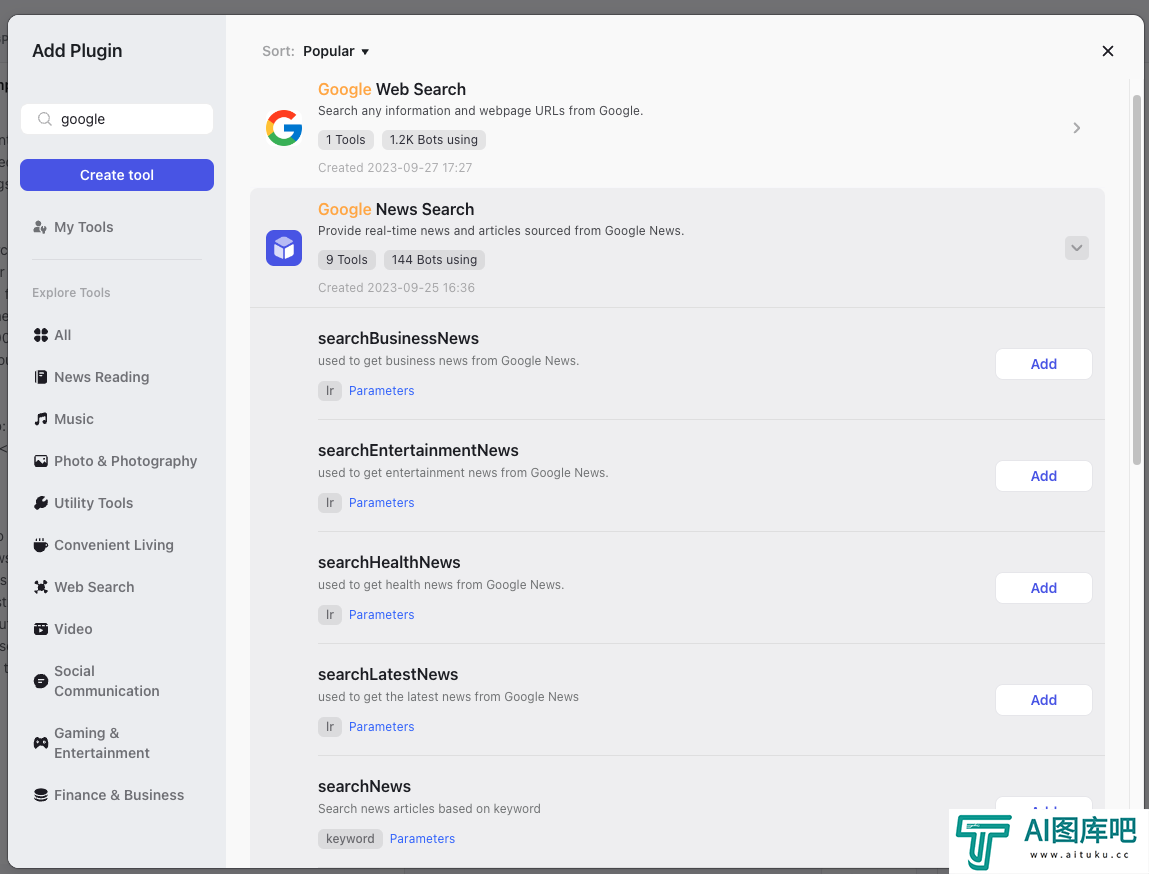The height and width of the screenshot is (874, 1149).
Task: Click the News Reading book icon
Action: pos(41,377)
